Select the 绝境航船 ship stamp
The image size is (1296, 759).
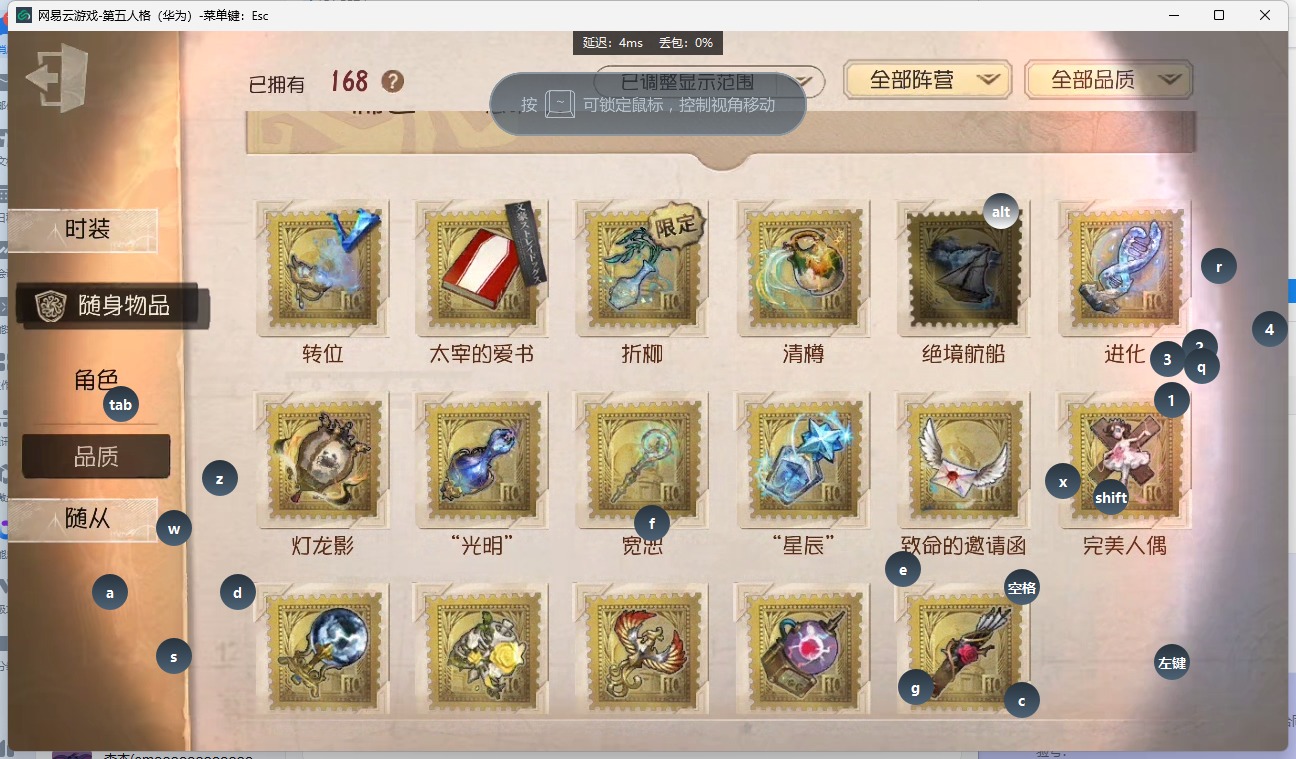(964, 267)
